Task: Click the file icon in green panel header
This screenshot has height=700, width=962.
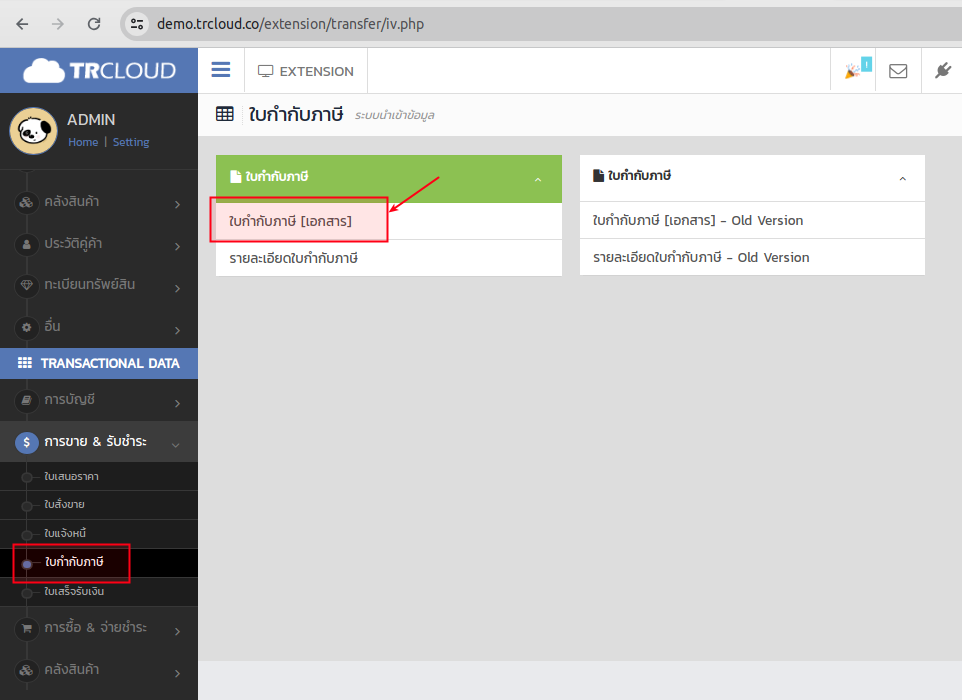Action: [x=236, y=177]
